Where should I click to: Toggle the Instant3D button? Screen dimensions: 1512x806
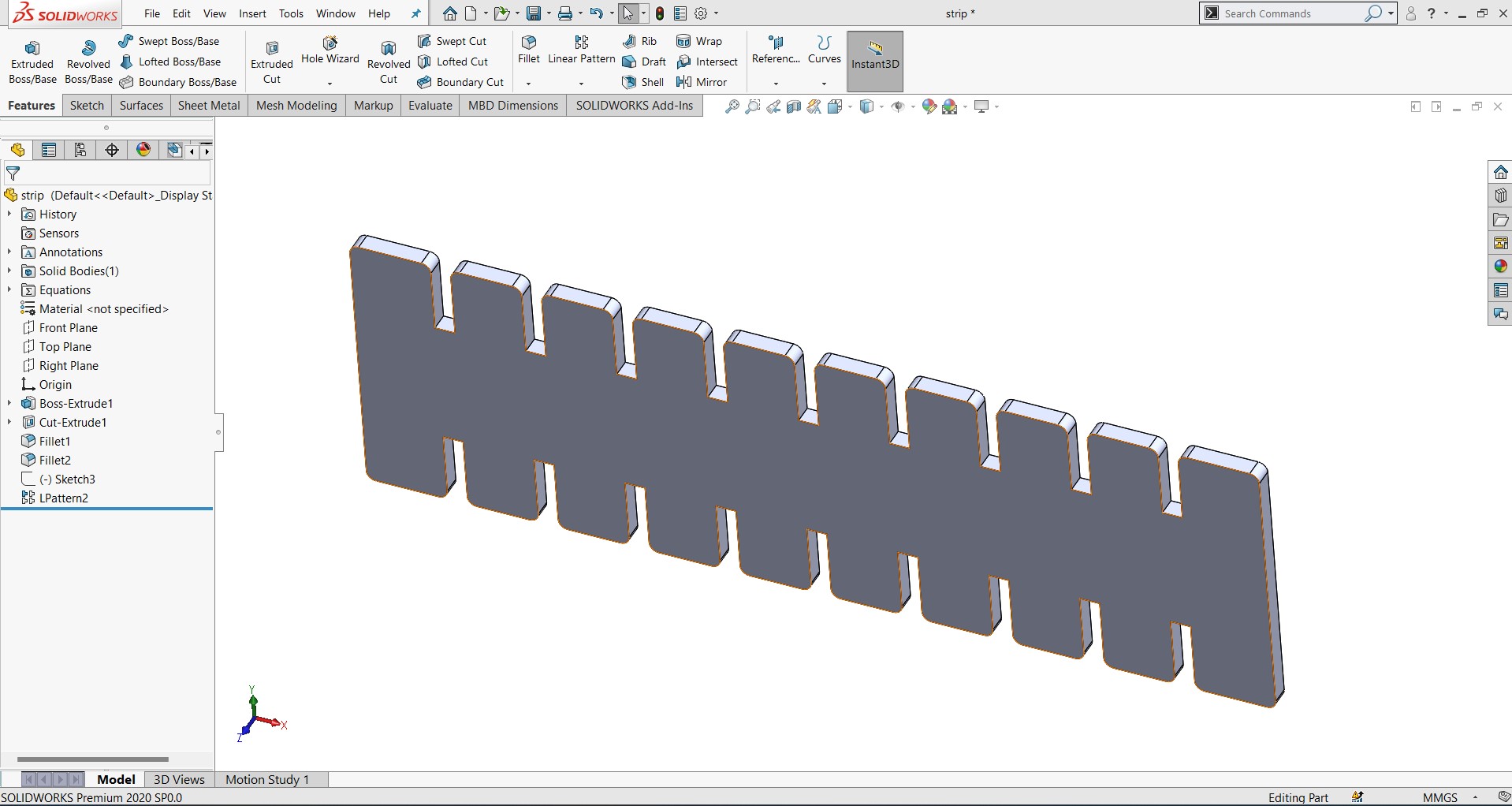coord(875,62)
